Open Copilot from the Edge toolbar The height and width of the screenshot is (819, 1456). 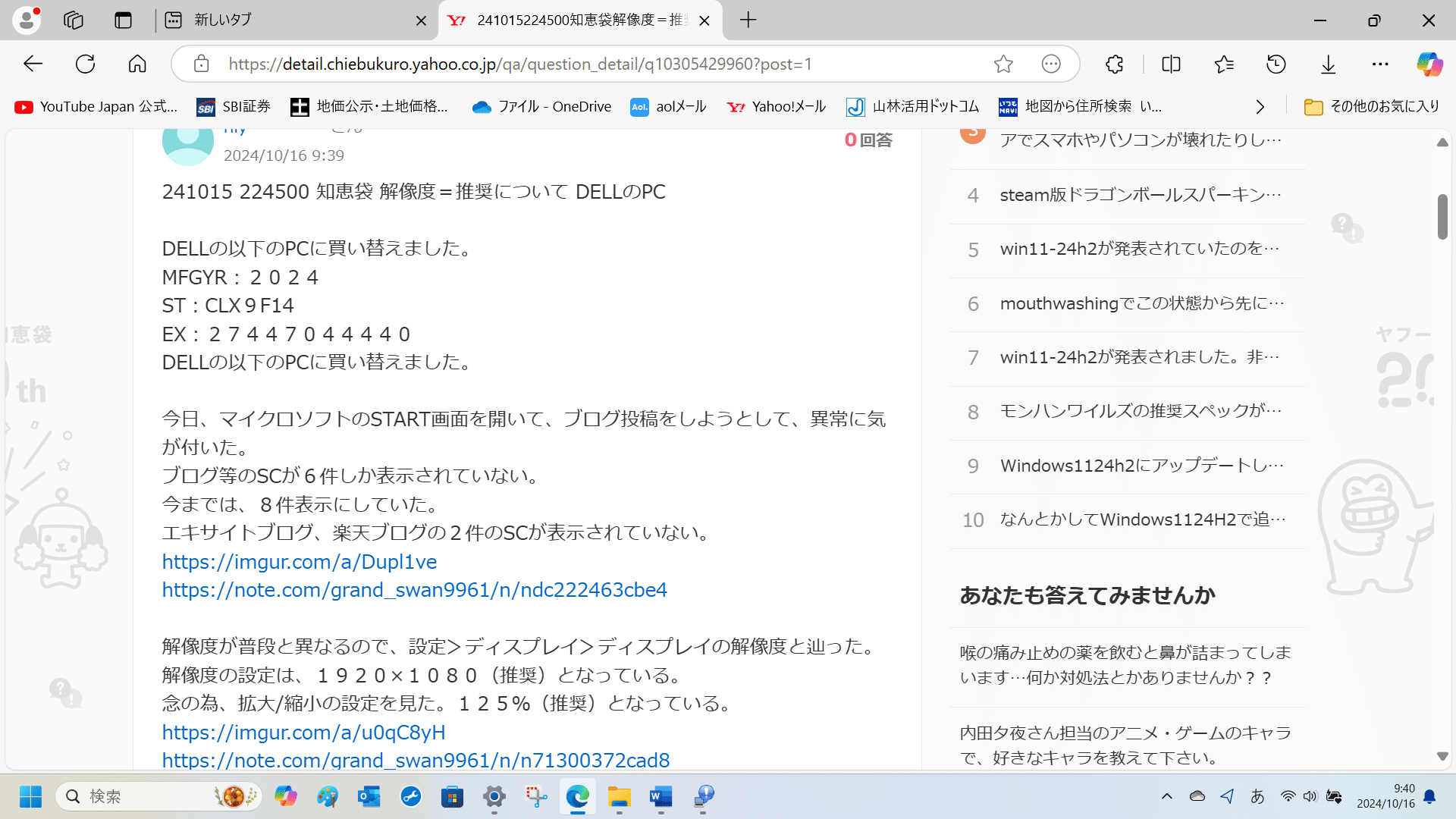click(1429, 64)
